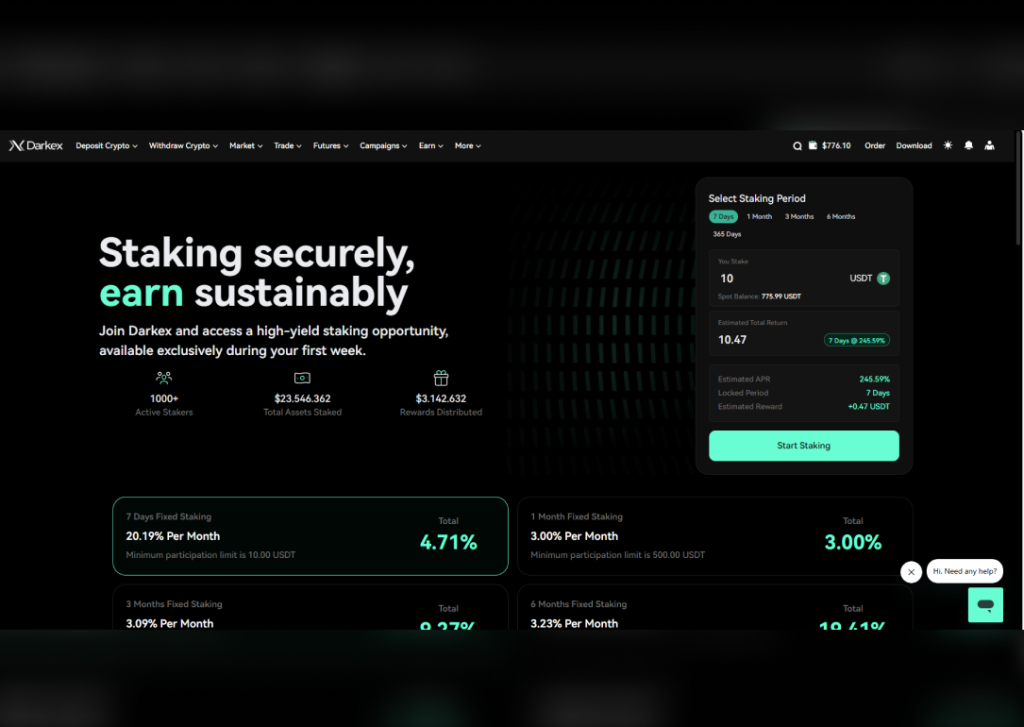Click the You Stake amount field
The width and height of the screenshot is (1024, 727).
(804, 278)
